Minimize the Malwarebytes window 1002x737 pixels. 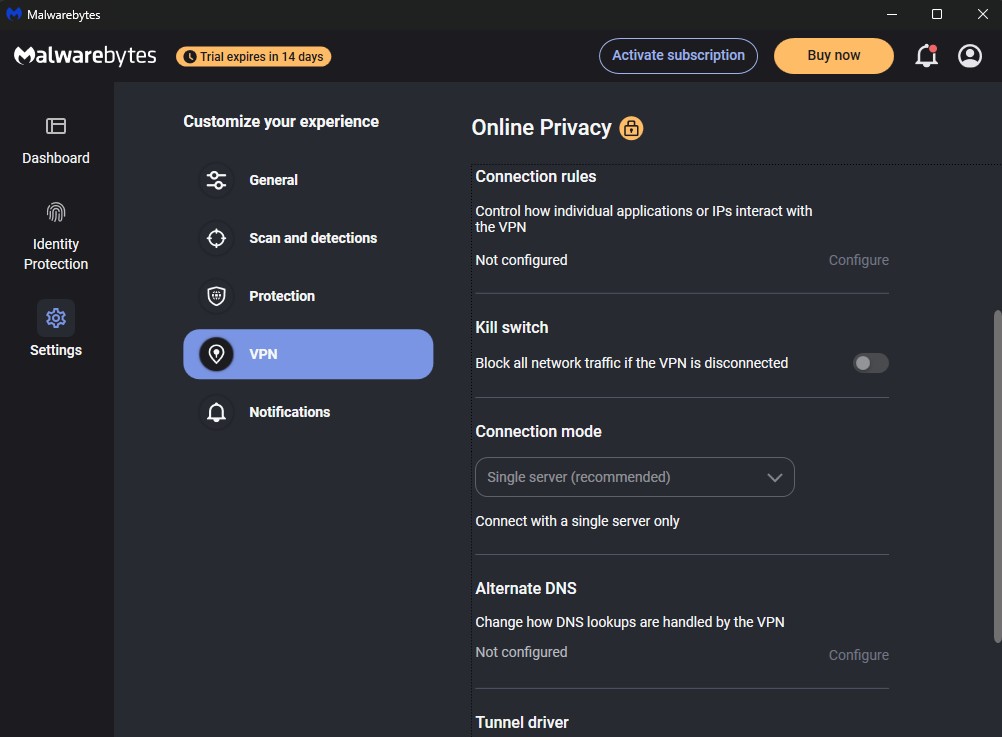coord(892,14)
